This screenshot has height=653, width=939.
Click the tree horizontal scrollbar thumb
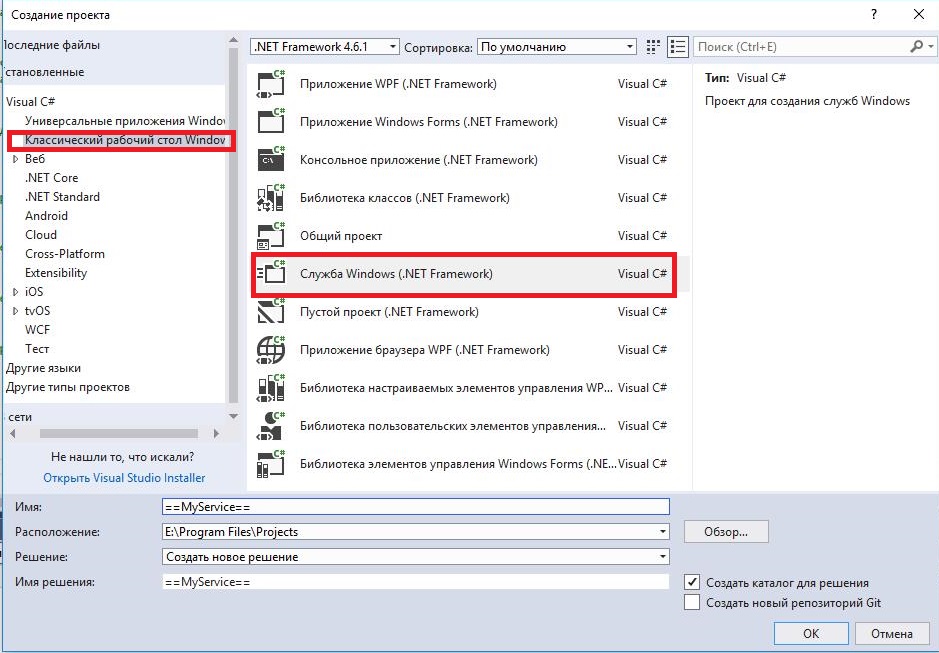pyautogui.click(x=119, y=433)
